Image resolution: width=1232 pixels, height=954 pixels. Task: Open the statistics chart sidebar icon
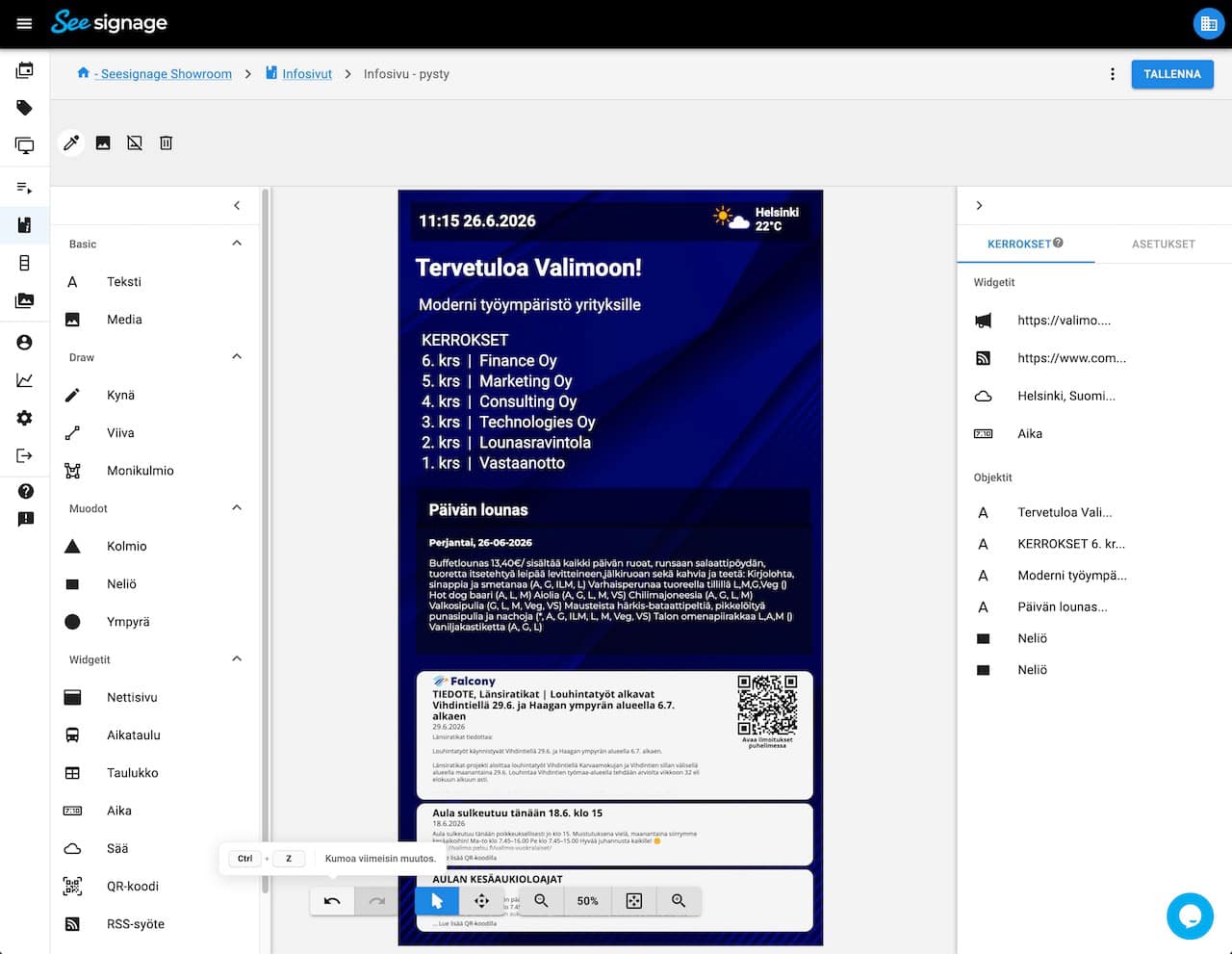click(x=25, y=380)
